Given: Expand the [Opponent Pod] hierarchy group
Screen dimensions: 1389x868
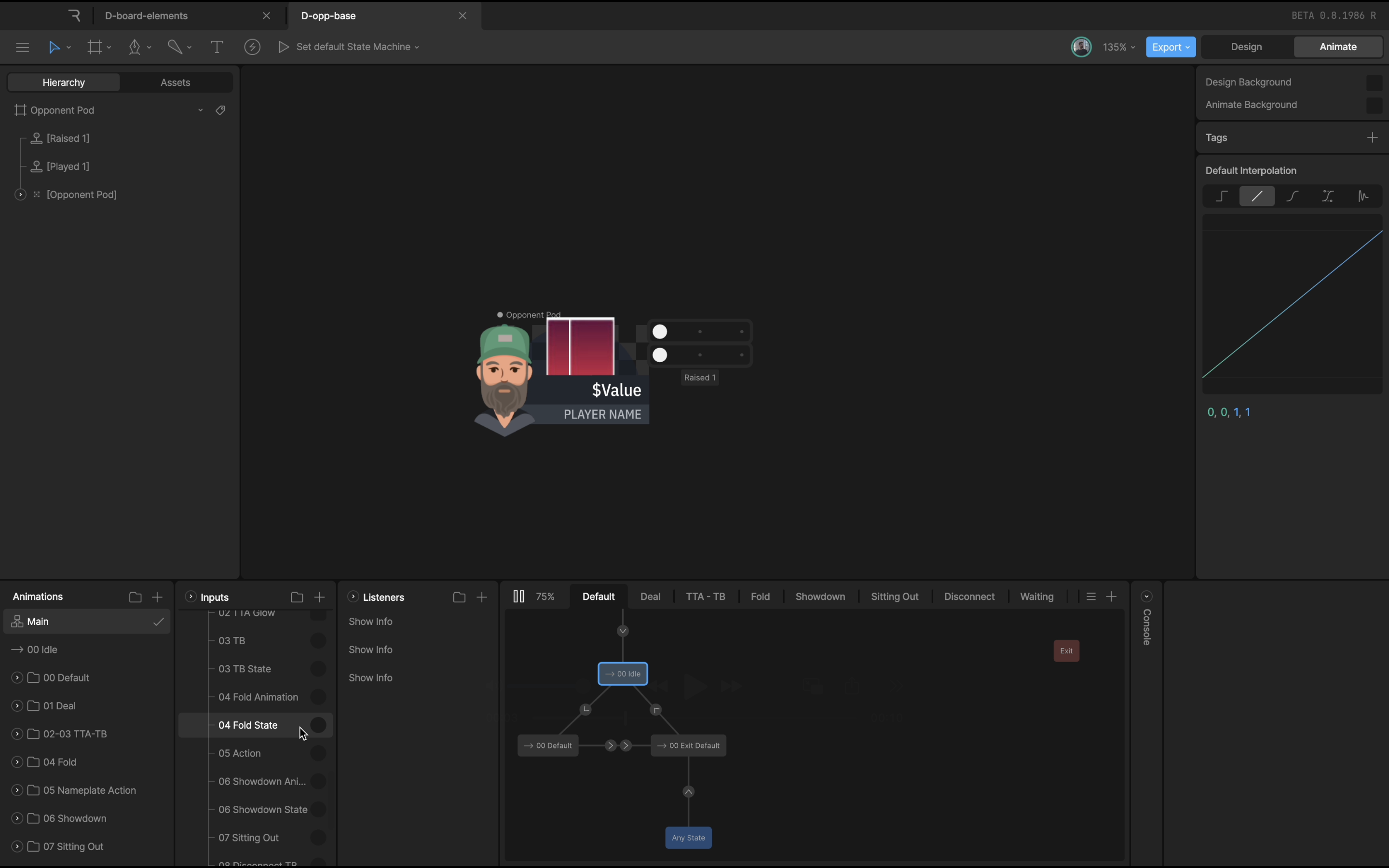Looking at the screenshot, I should [20, 195].
